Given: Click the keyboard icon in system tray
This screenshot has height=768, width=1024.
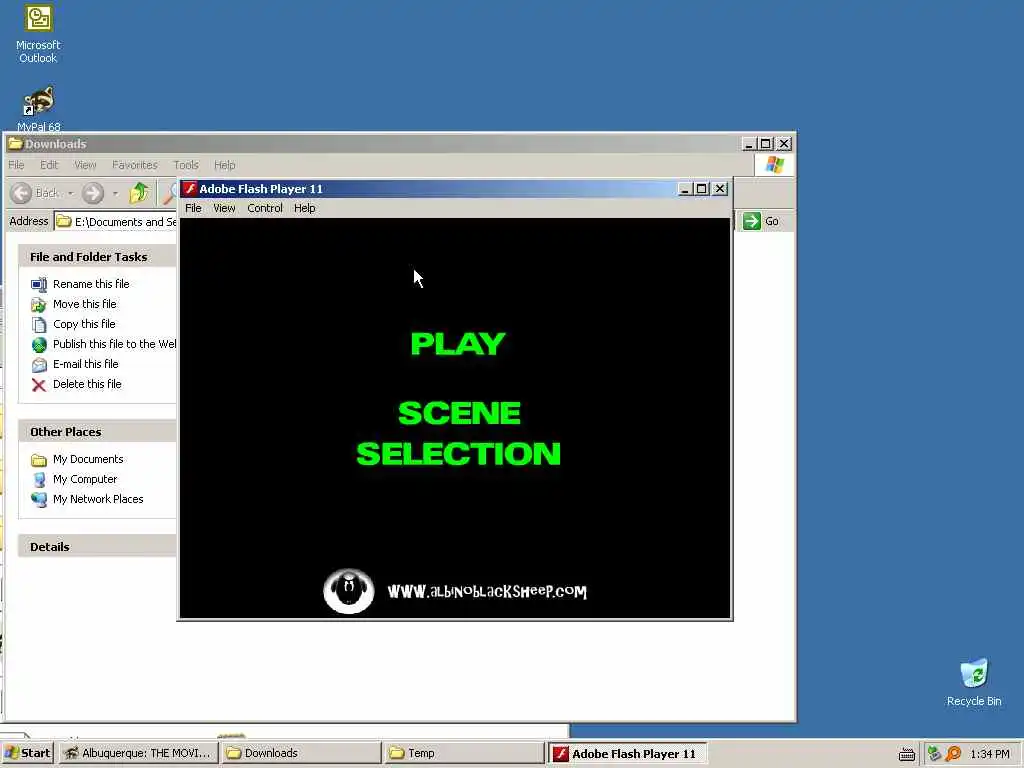Looking at the screenshot, I should pyautogui.click(x=907, y=754).
